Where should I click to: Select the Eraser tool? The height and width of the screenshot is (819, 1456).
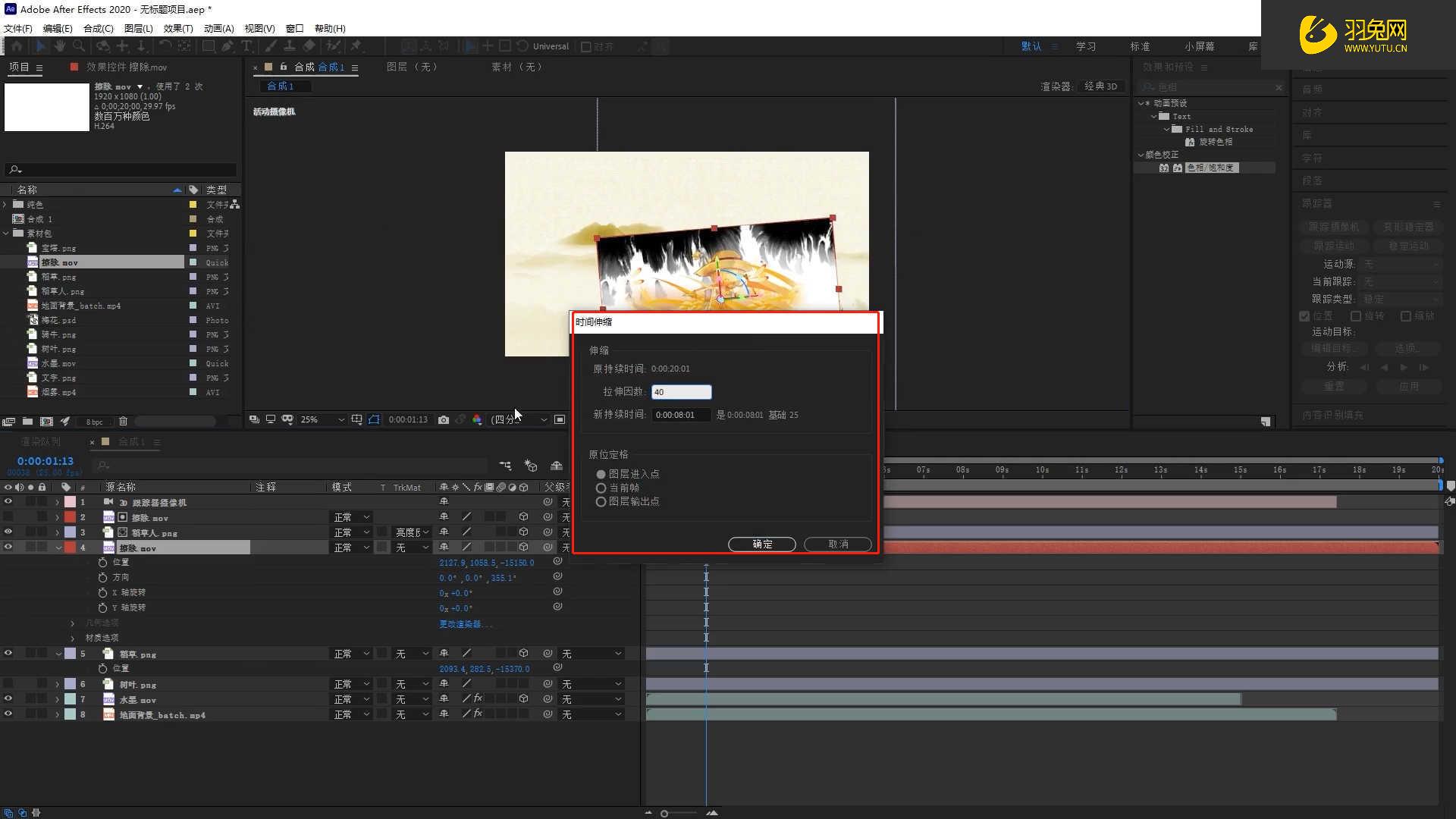click(309, 46)
